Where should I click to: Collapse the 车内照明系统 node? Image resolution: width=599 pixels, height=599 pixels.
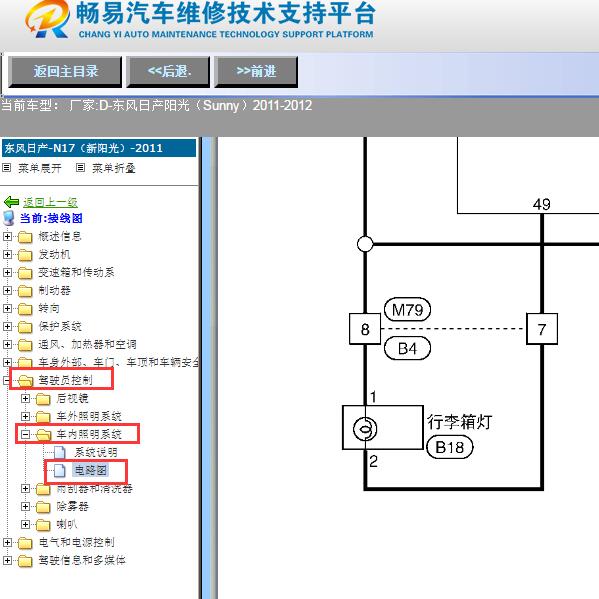point(25,434)
